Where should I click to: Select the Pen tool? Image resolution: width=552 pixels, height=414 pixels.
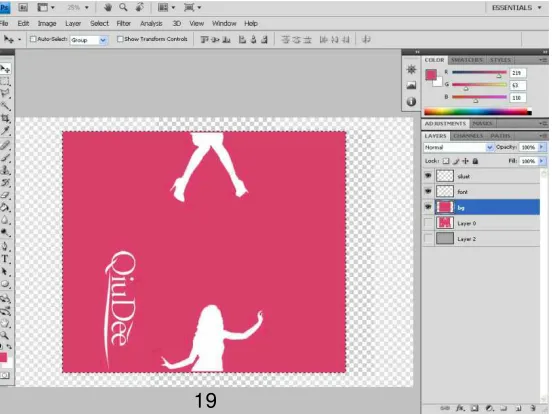(5, 246)
